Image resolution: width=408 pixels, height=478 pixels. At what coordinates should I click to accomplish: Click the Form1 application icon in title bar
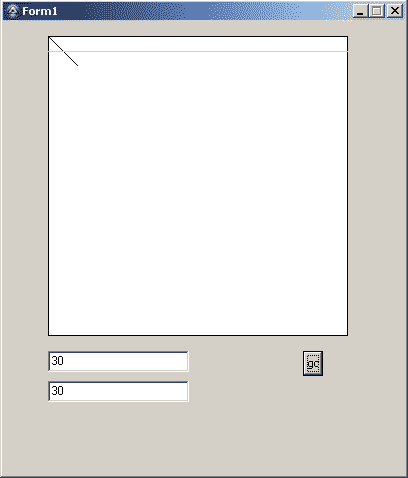click(13, 11)
